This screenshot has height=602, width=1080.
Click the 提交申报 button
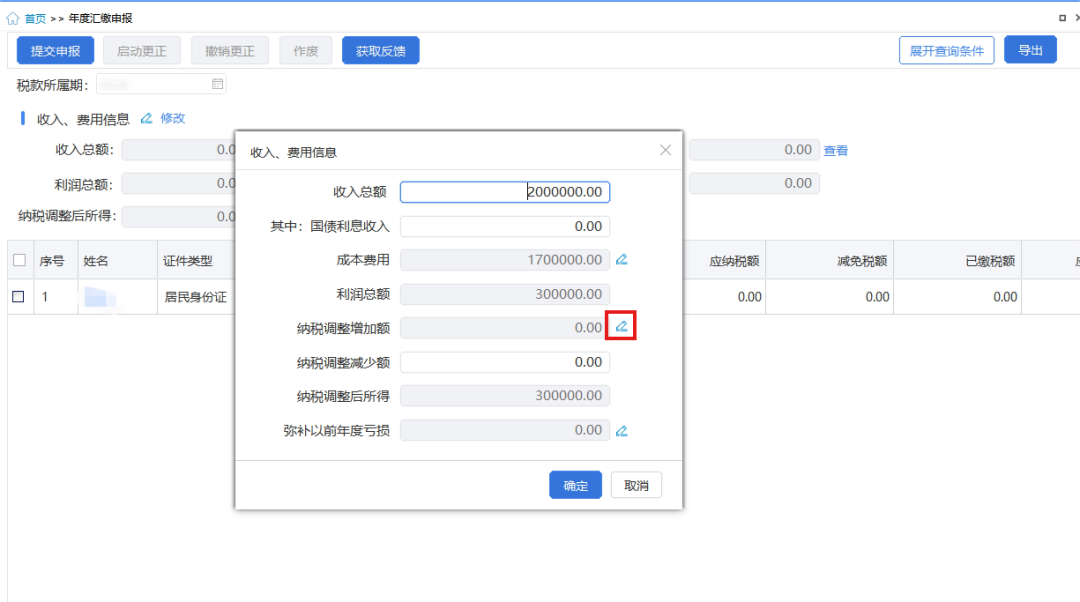coord(55,51)
